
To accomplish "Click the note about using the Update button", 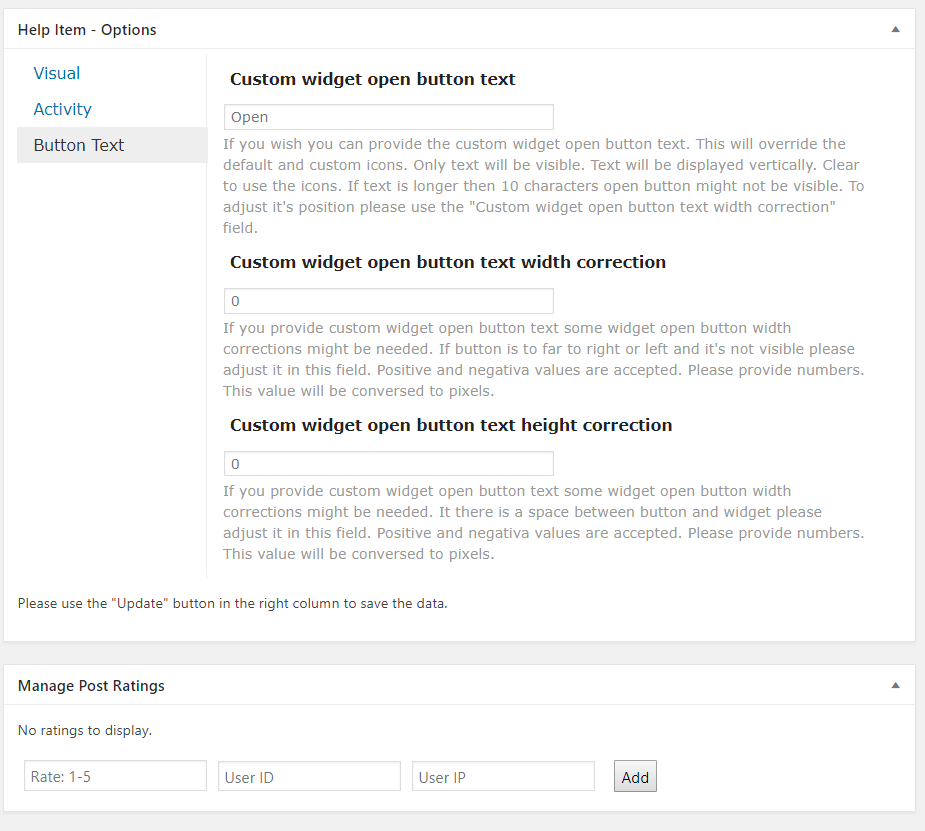I will pyautogui.click(x=232, y=603).
